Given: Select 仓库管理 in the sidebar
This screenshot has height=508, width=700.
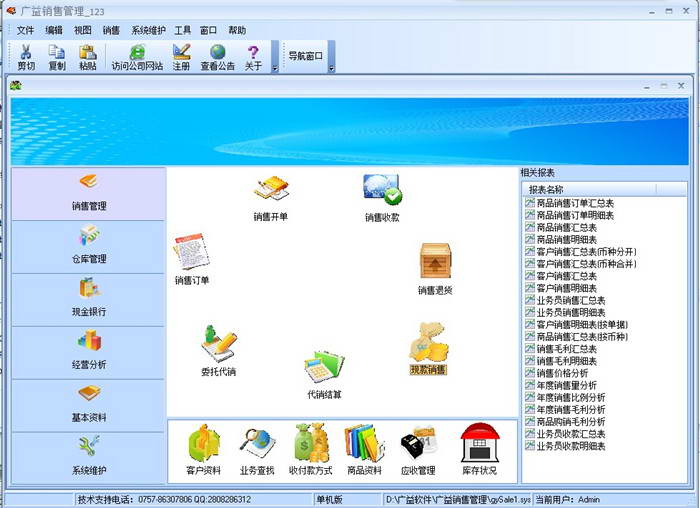Looking at the screenshot, I should 88,247.
